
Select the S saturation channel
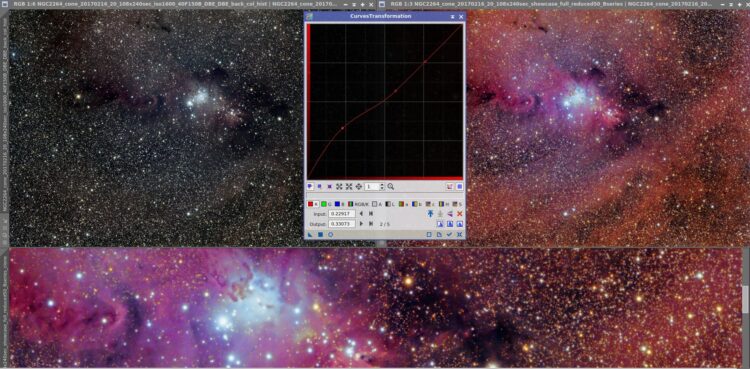point(457,204)
